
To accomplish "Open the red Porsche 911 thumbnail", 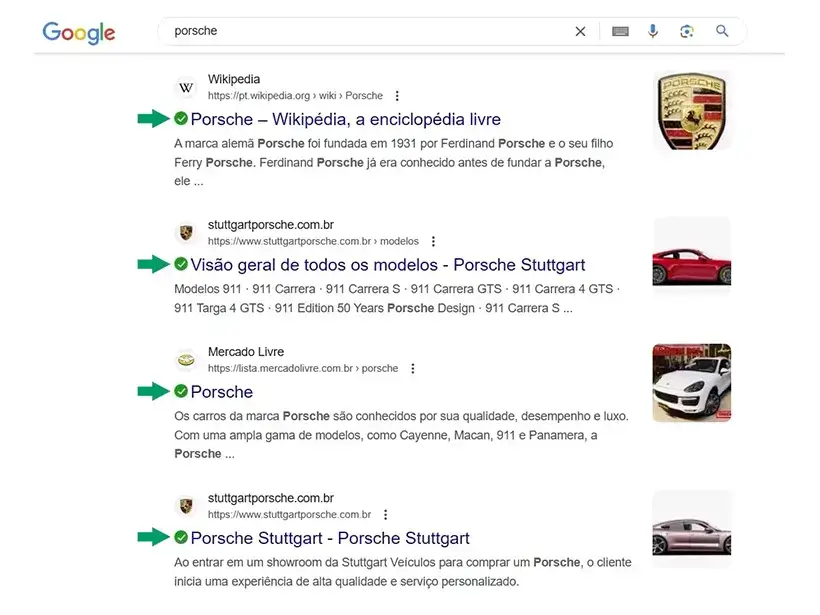I will pos(692,257).
